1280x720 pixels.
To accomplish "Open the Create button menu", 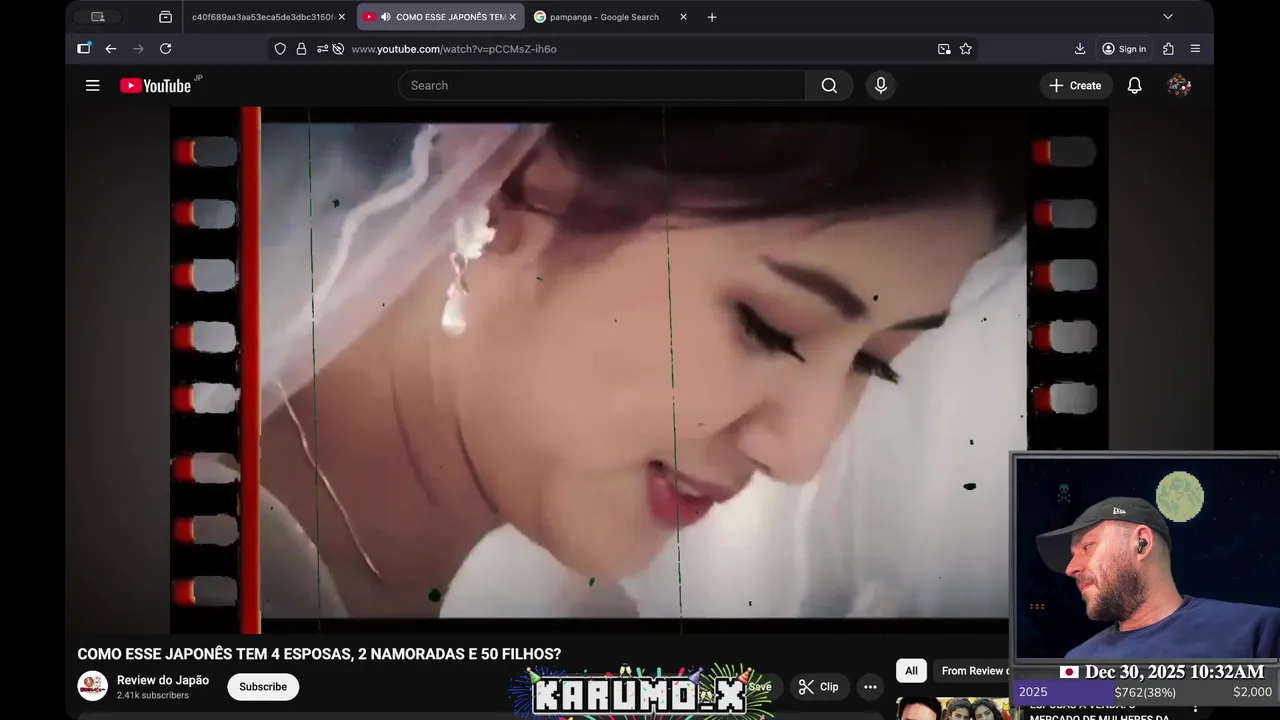I will tap(1075, 86).
